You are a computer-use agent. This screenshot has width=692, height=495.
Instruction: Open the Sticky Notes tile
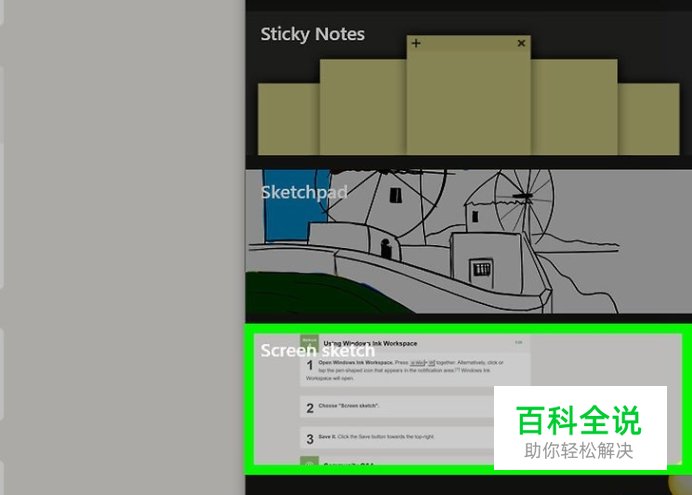tap(469, 84)
